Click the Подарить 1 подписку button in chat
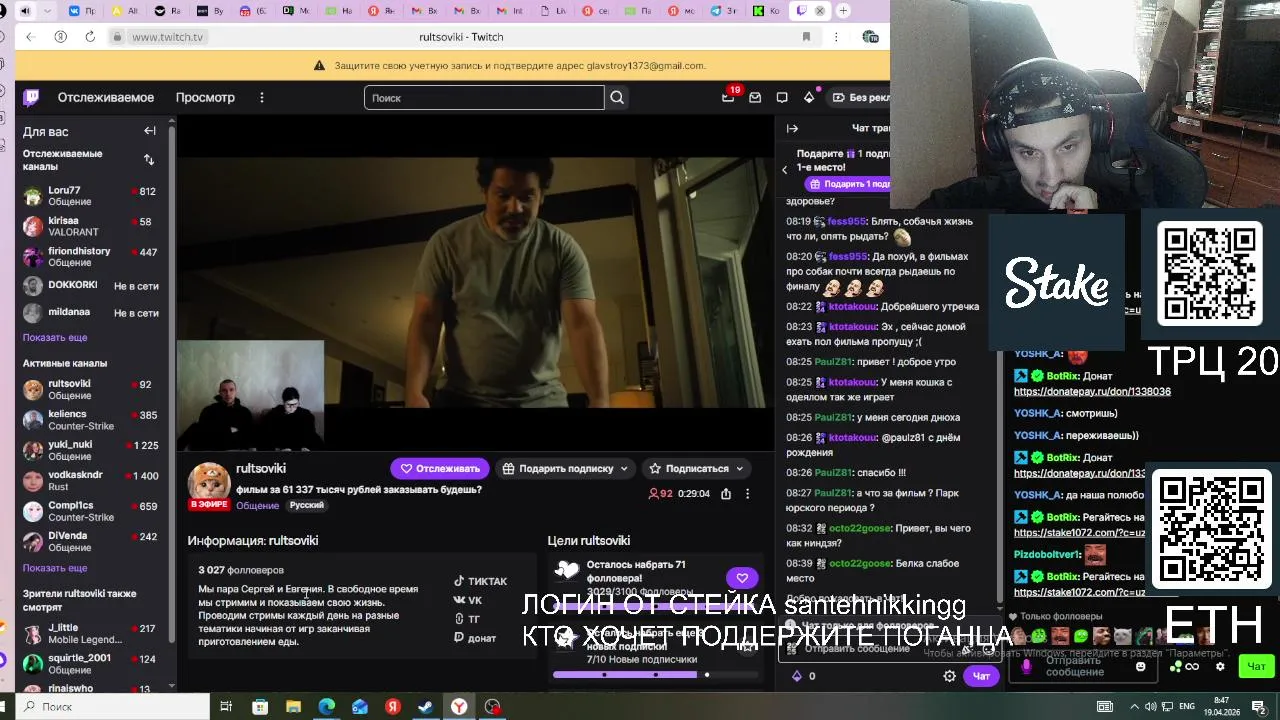This screenshot has width=1280, height=720. tap(847, 184)
